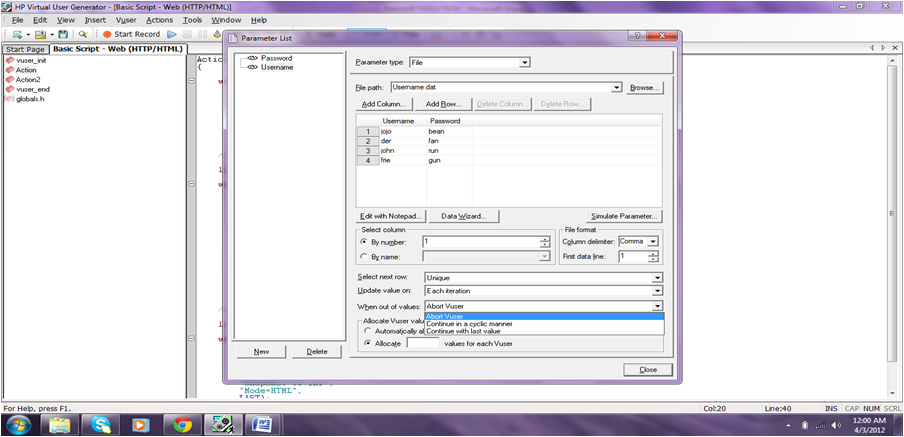The image size is (904, 437).
Task: Click the Browse button
Action: tap(644, 88)
